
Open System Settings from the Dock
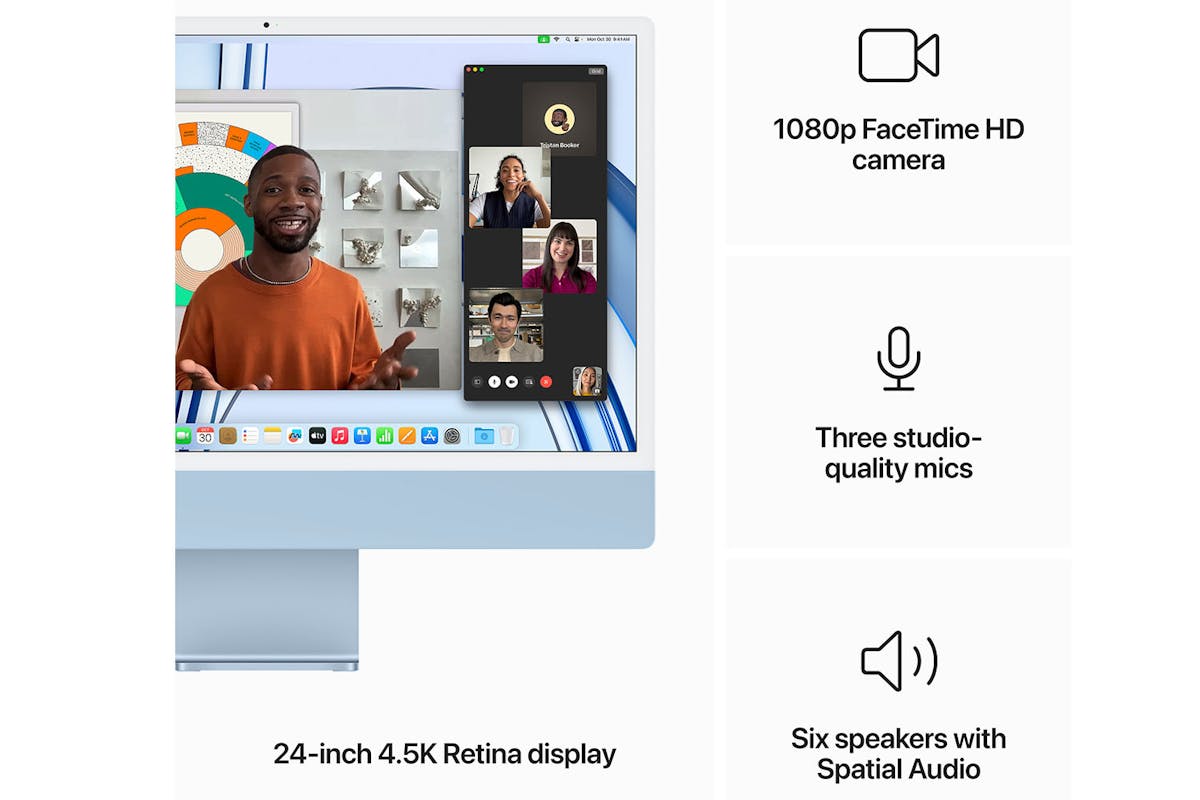452,436
